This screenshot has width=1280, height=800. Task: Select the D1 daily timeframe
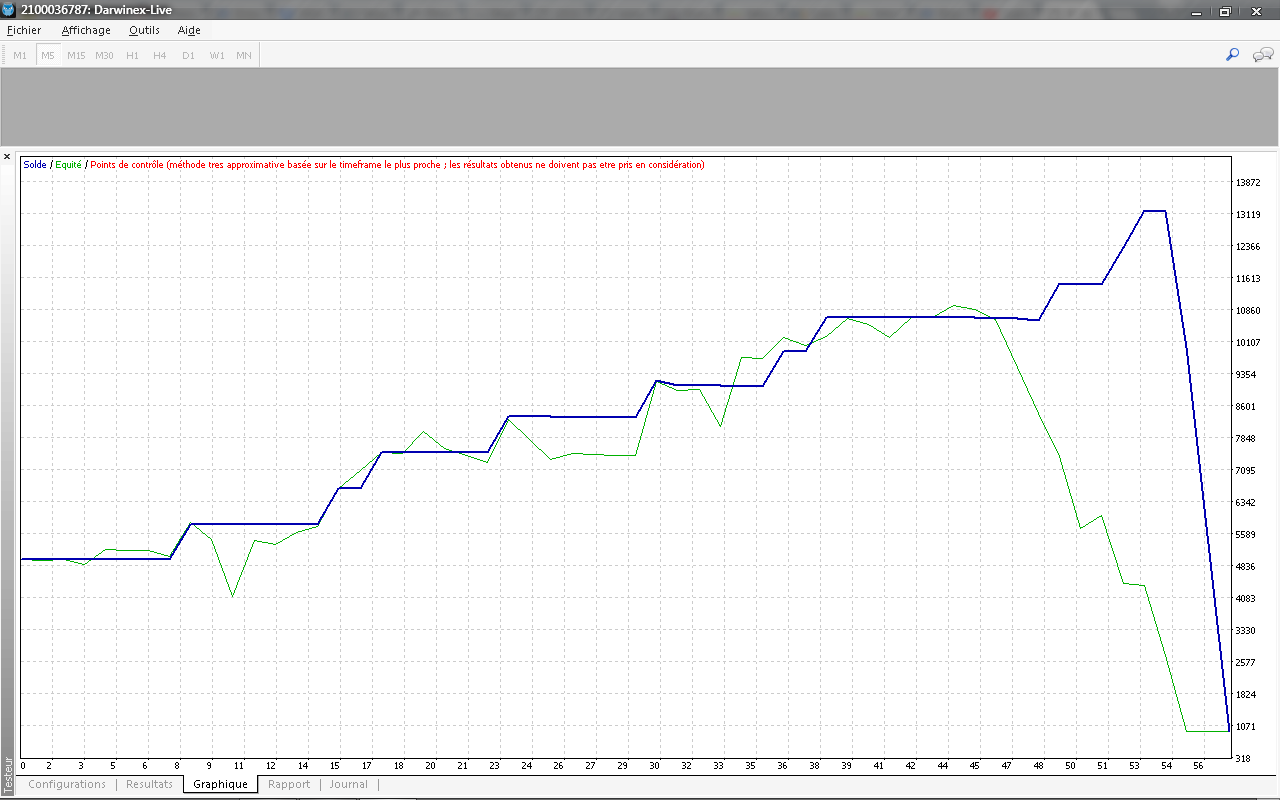click(188, 55)
